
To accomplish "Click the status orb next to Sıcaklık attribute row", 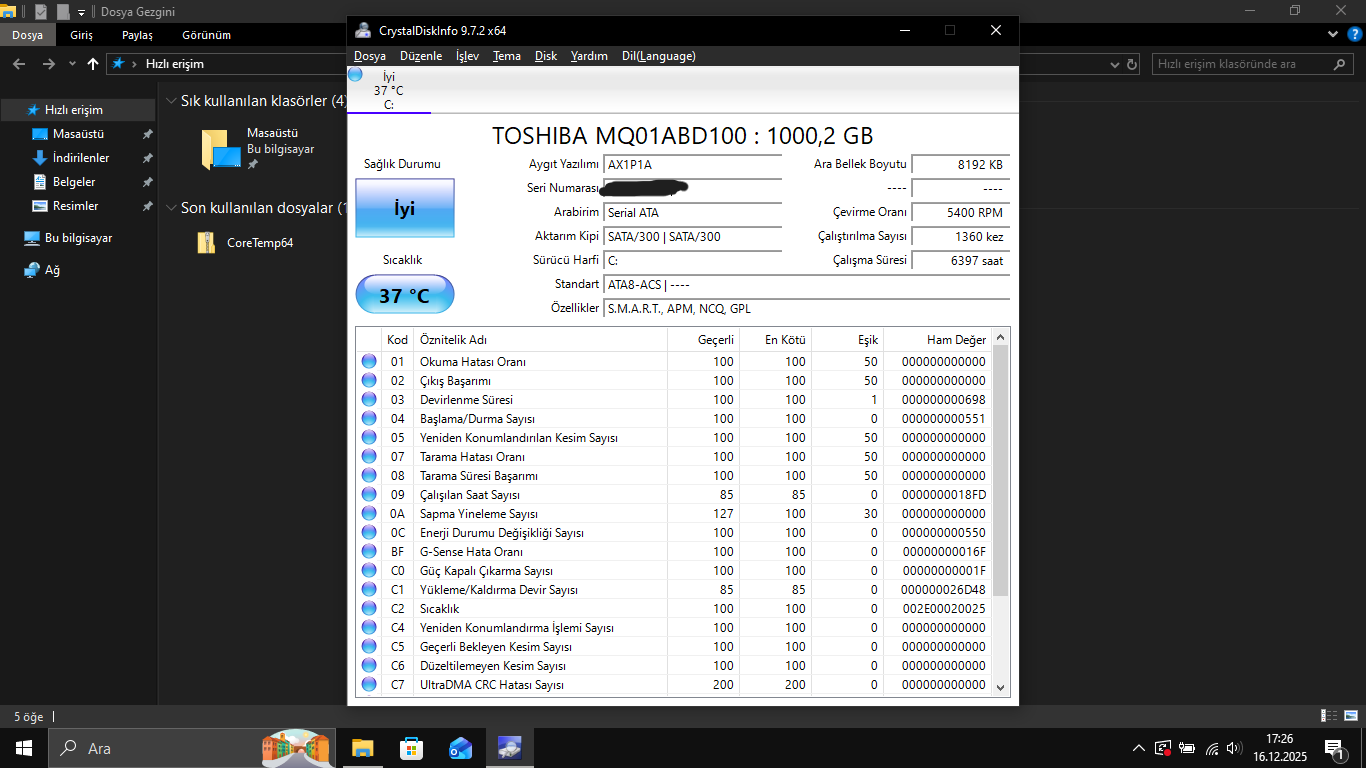I will (369, 608).
